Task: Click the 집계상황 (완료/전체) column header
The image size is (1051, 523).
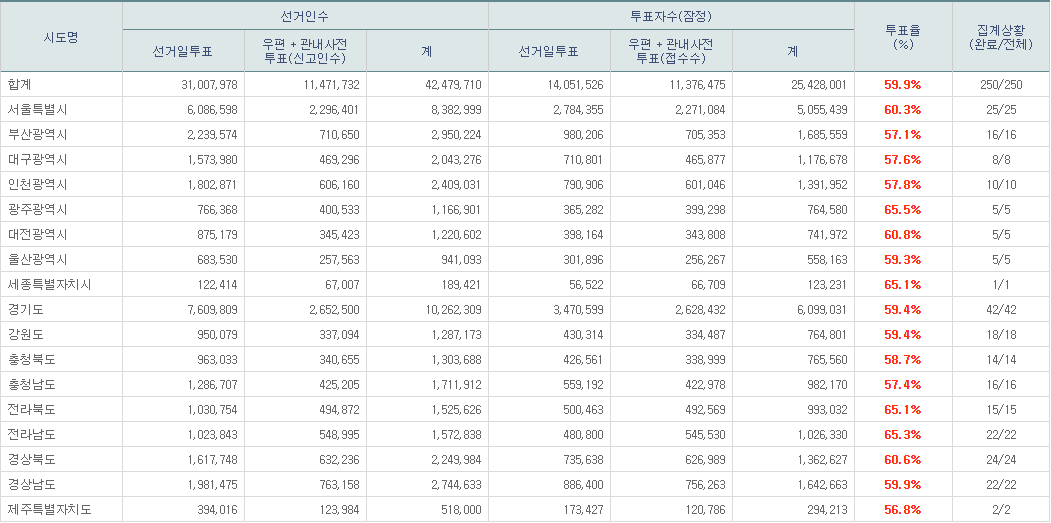Action: [x=1000, y=37]
